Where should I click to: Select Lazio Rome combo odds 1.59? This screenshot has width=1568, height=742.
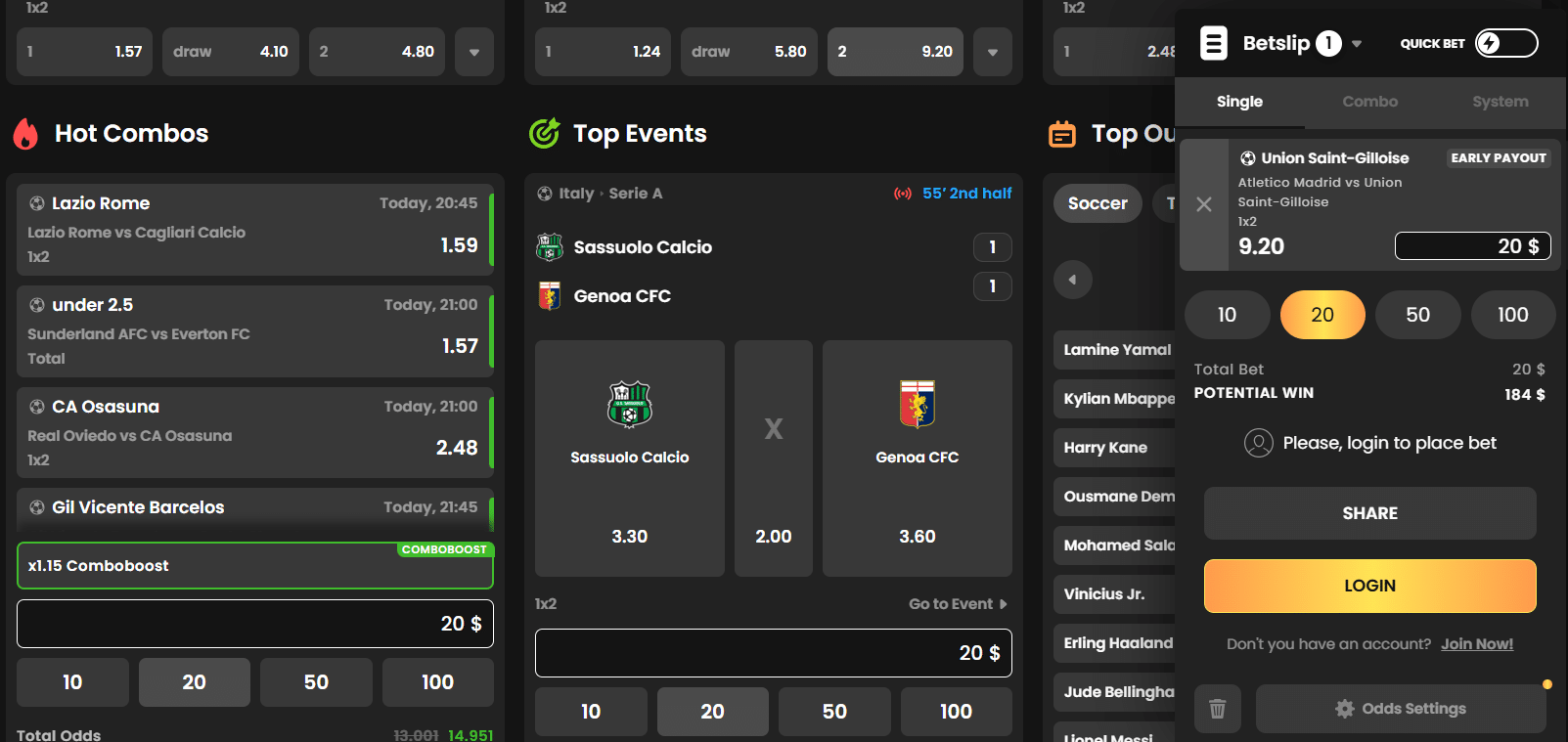point(254,230)
